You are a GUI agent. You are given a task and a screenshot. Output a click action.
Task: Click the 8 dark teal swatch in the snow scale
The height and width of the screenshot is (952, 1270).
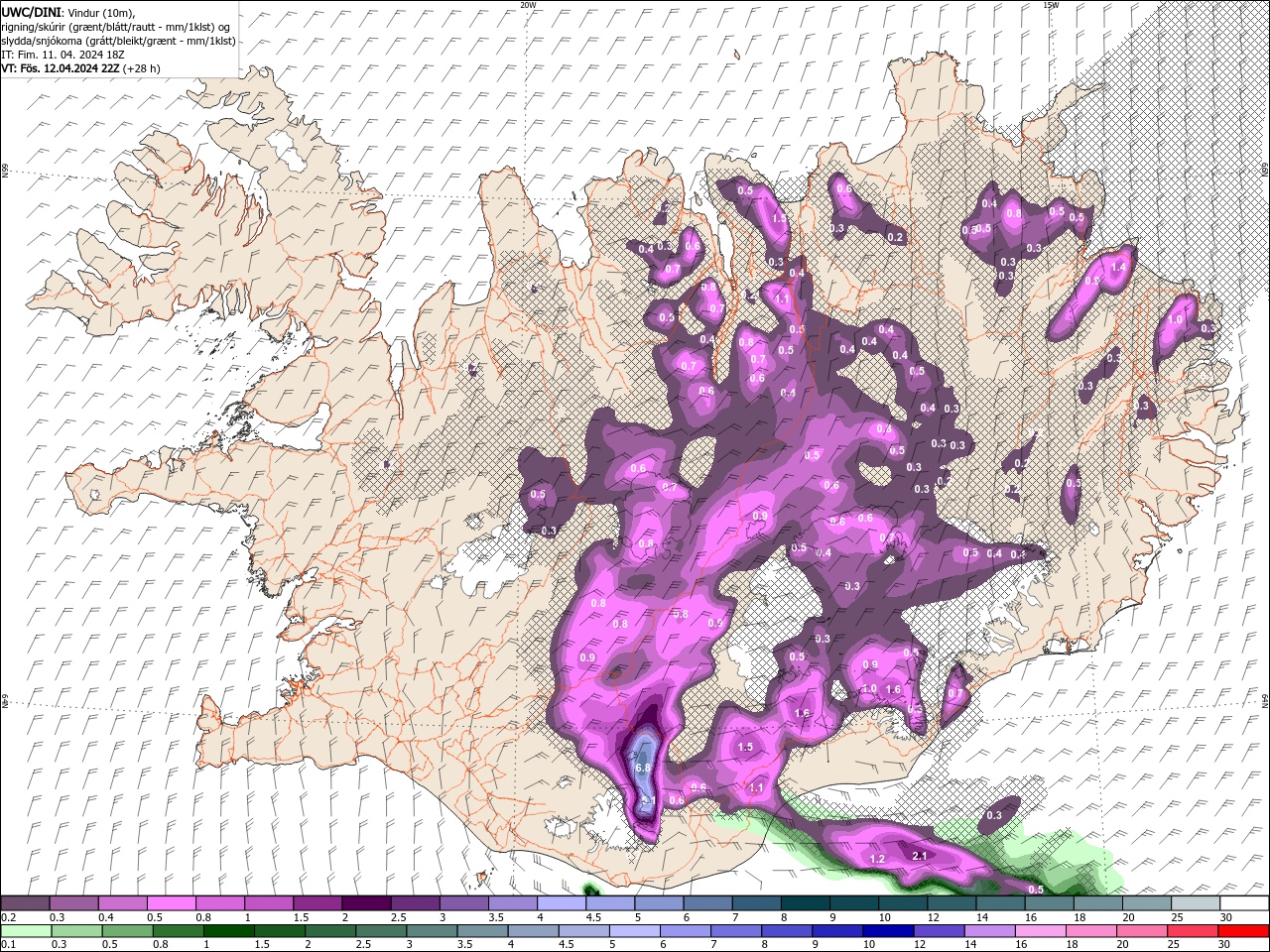click(804, 903)
